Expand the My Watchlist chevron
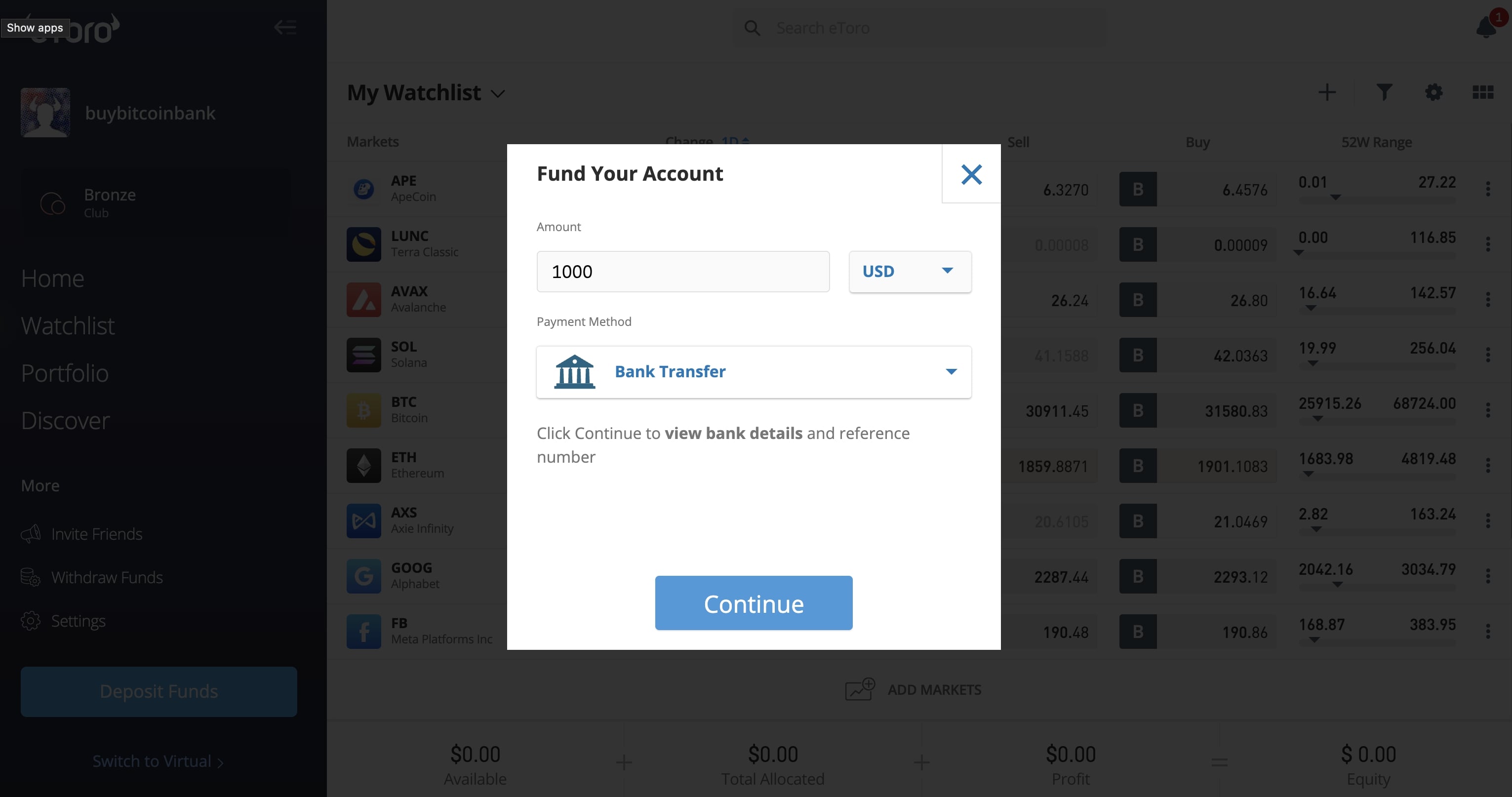1512x797 pixels. 498,94
